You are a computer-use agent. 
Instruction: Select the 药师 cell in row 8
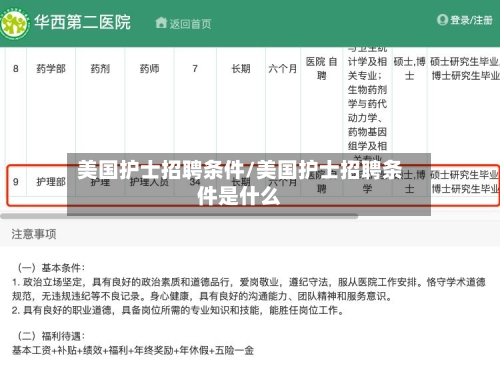point(149,69)
